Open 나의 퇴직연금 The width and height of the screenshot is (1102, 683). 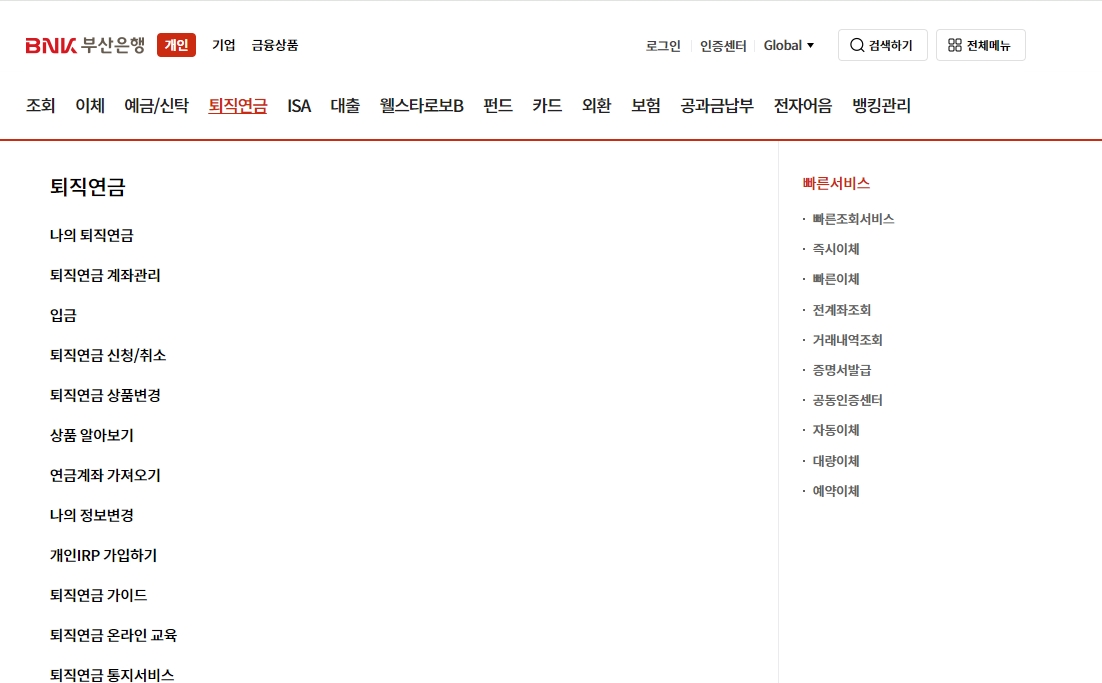[91, 235]
